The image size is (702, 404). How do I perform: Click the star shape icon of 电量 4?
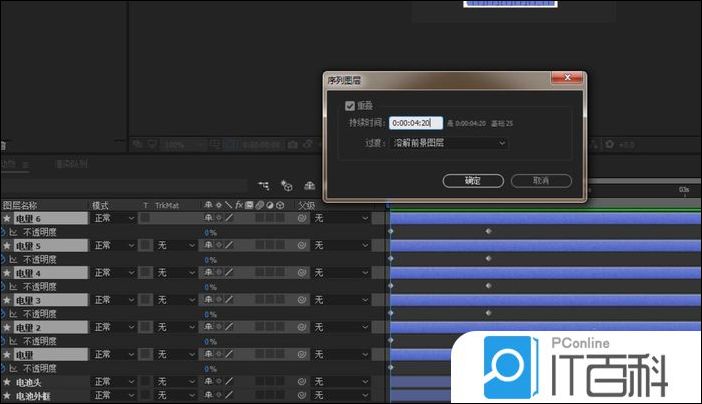(x=6, y=273)
